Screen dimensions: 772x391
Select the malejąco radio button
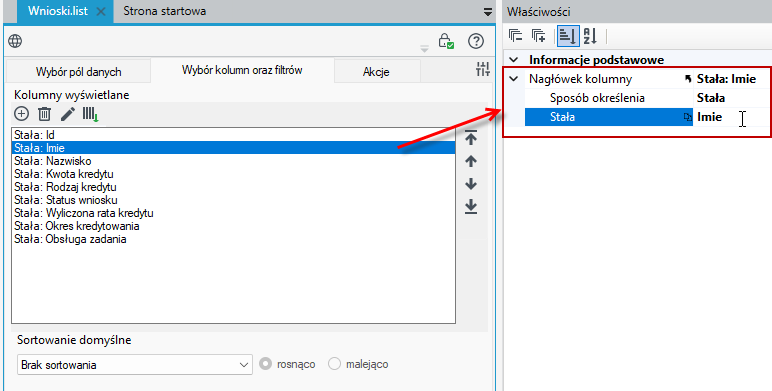point(334,364)
